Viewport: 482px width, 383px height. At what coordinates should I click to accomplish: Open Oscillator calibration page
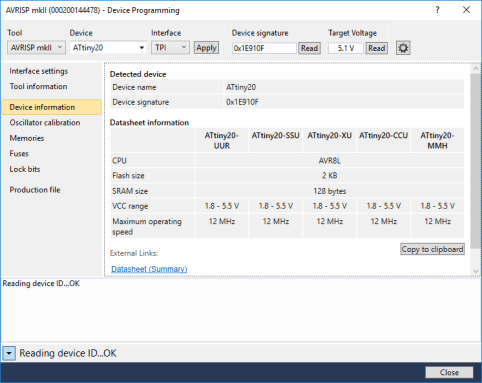[x=45, y=123]
